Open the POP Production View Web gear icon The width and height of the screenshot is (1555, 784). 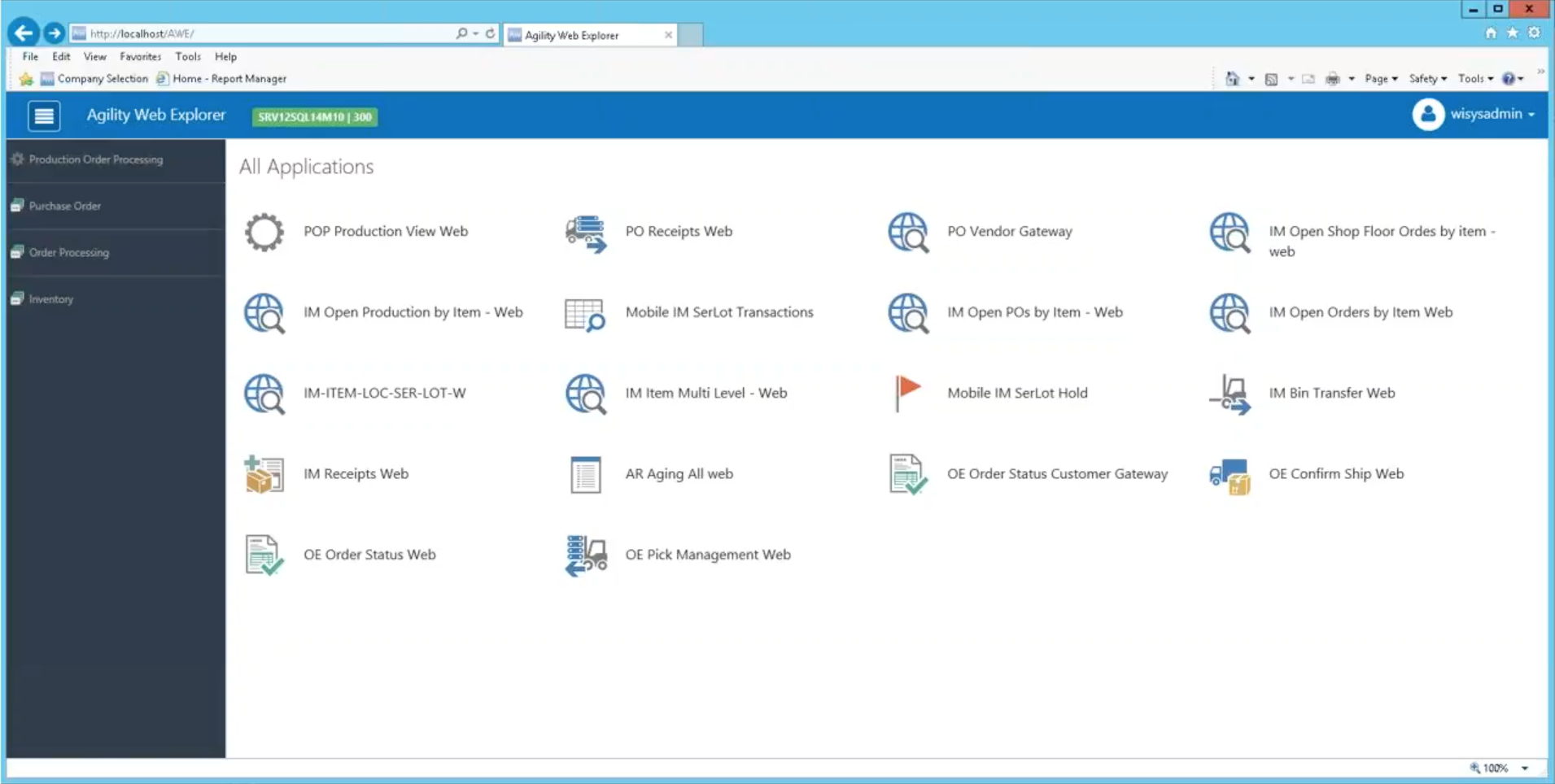pyautogui.click(x=264, y=233)
